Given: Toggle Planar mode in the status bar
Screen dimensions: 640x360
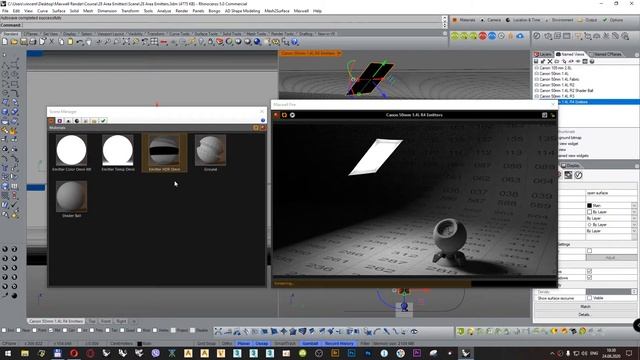Looking at the screenshot, I should (244, 344).
